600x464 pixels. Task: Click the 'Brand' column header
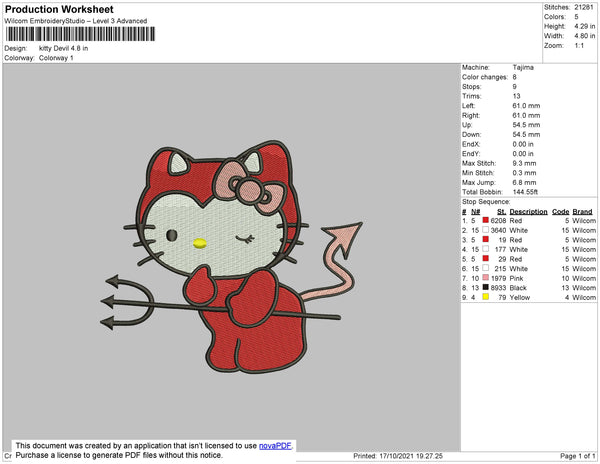582,212
